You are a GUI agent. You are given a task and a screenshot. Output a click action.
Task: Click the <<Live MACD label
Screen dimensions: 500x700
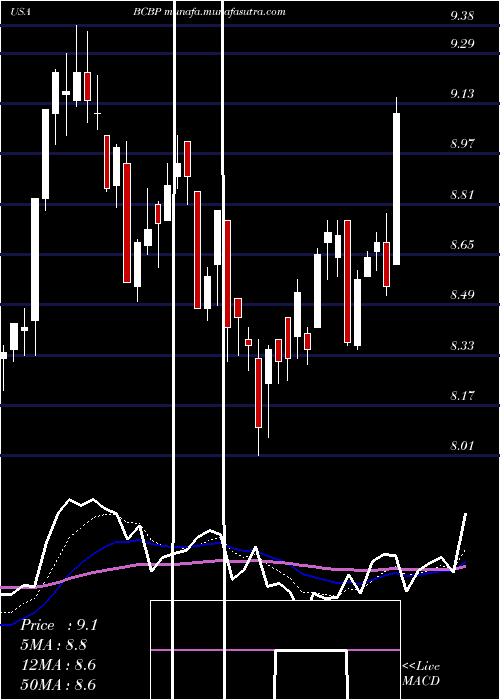421,674
